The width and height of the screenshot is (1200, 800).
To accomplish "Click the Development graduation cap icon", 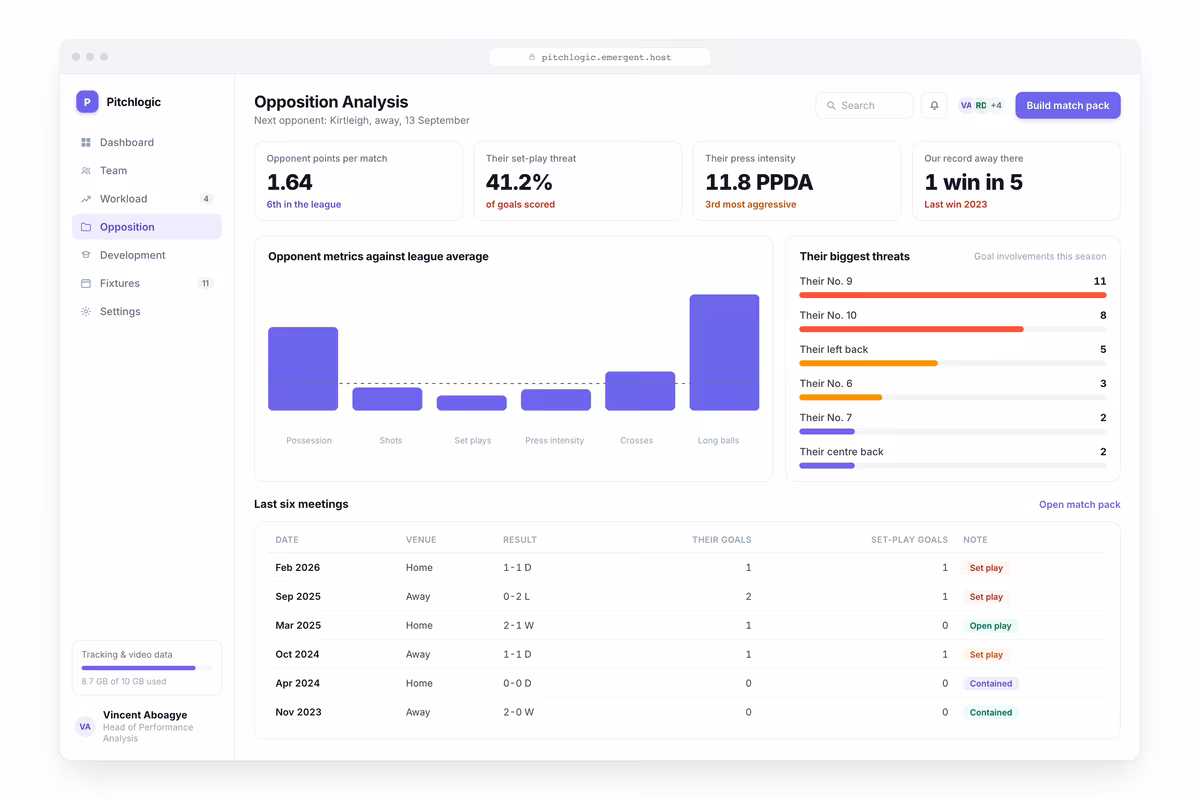I will coord(86,255).
